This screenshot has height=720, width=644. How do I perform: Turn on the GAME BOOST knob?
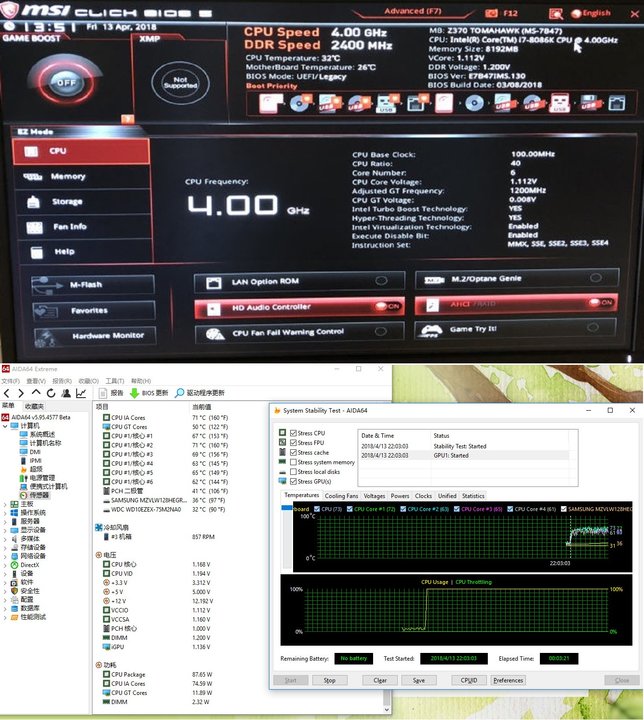pyautogui.click(x=66, y=83)
